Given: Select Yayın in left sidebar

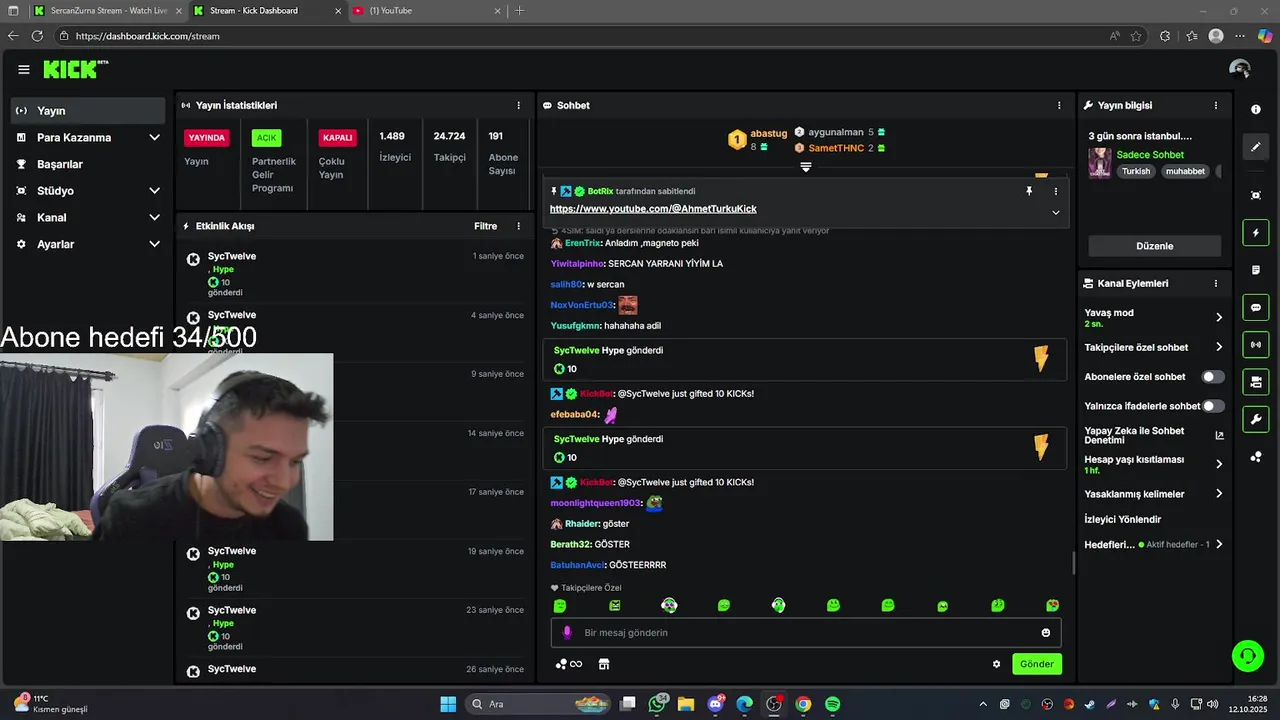Looking at the screenshot, I should (x=88, y=111).
